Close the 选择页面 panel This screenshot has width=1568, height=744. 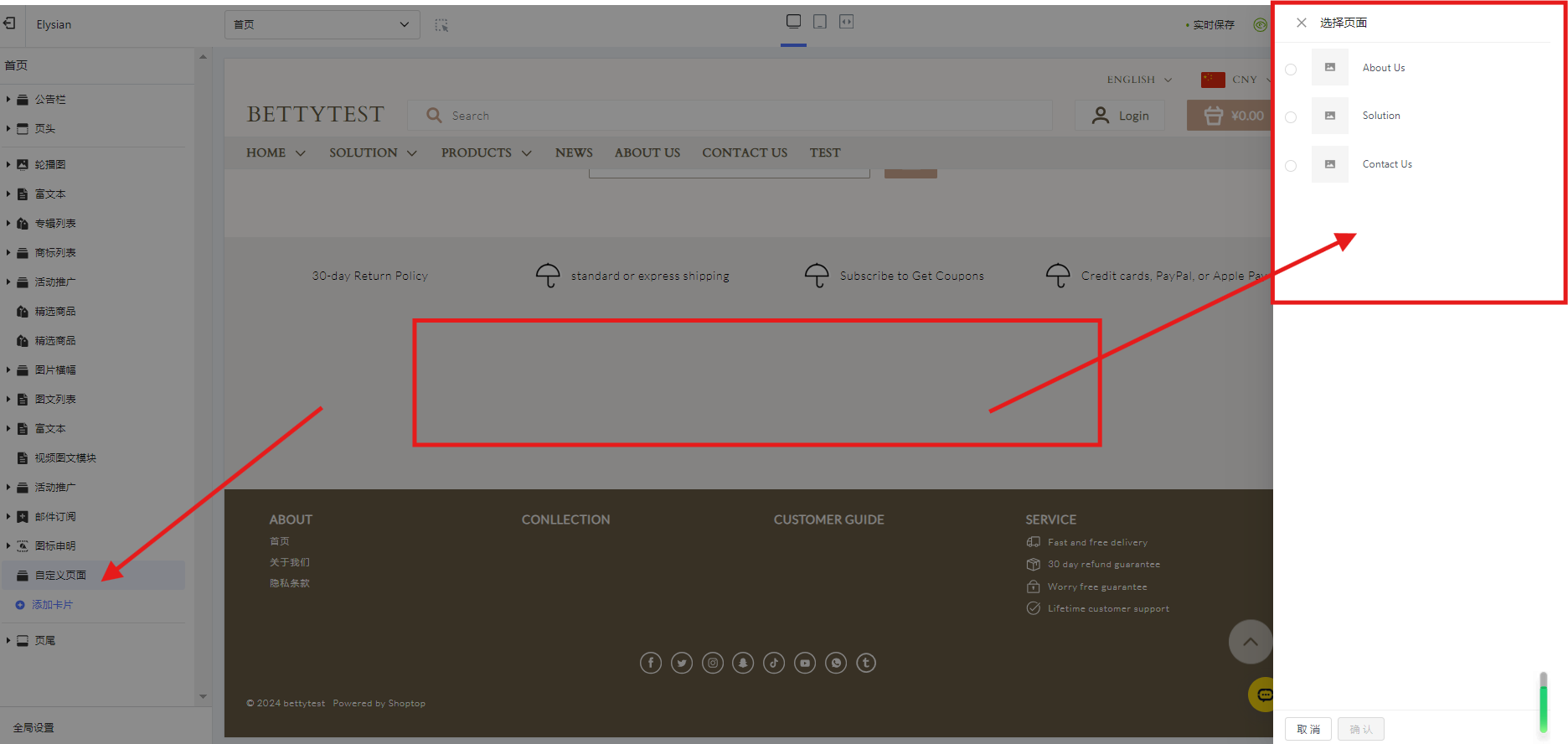tap(1301, 23)
